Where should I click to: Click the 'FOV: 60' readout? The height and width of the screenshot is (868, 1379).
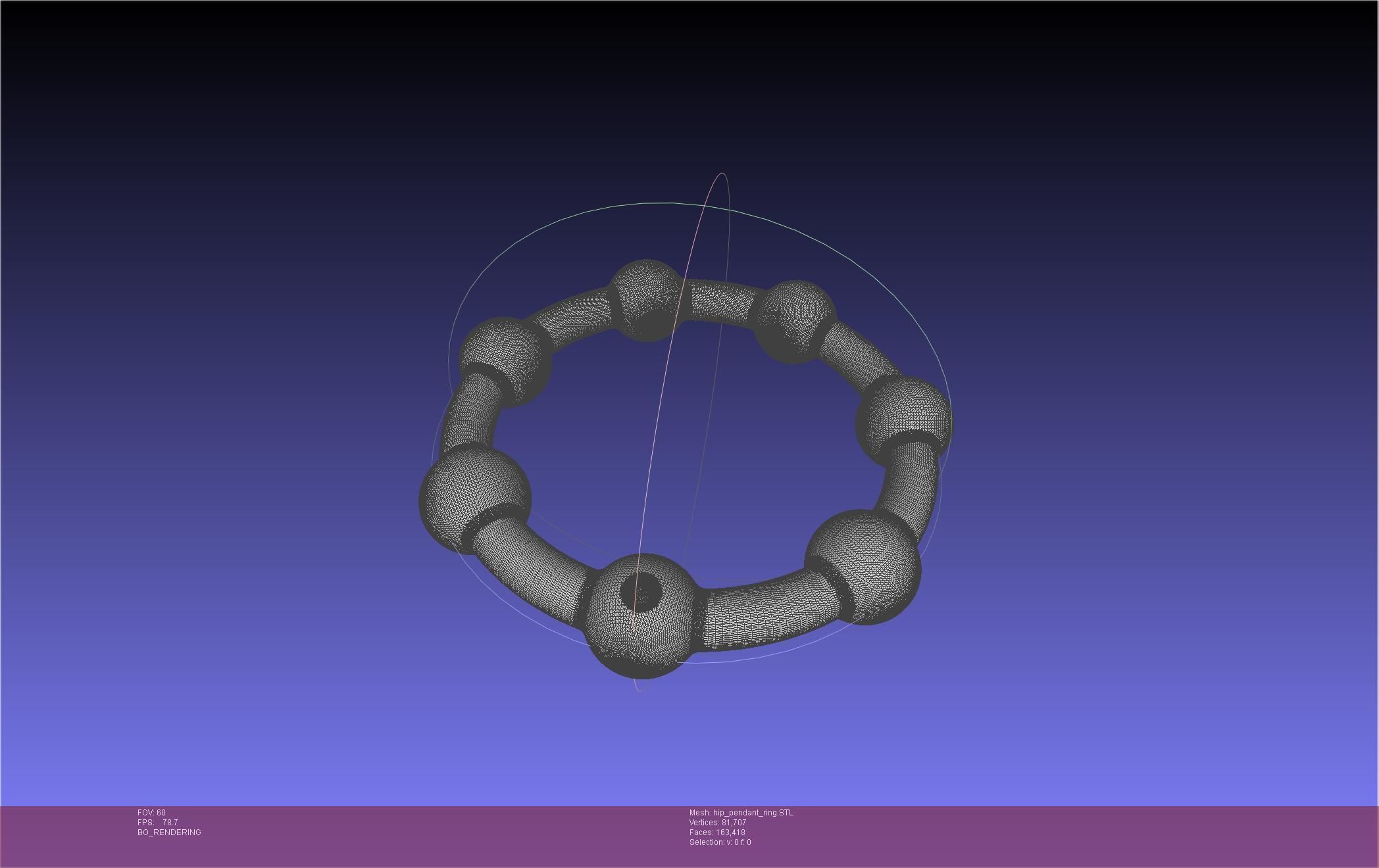click(x=151, y=813)
